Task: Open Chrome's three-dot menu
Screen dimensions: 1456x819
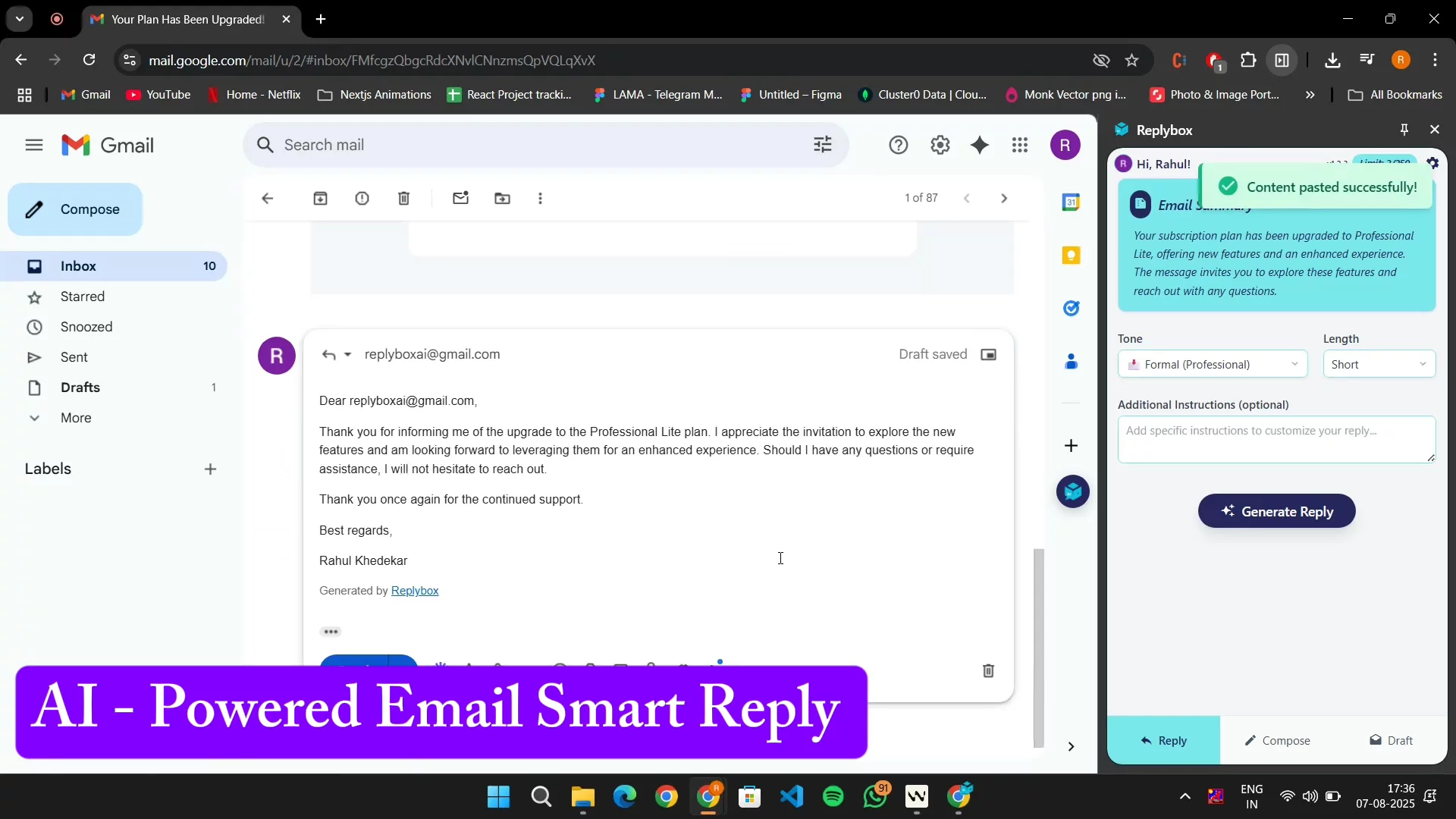Action: coord(1436,60)
